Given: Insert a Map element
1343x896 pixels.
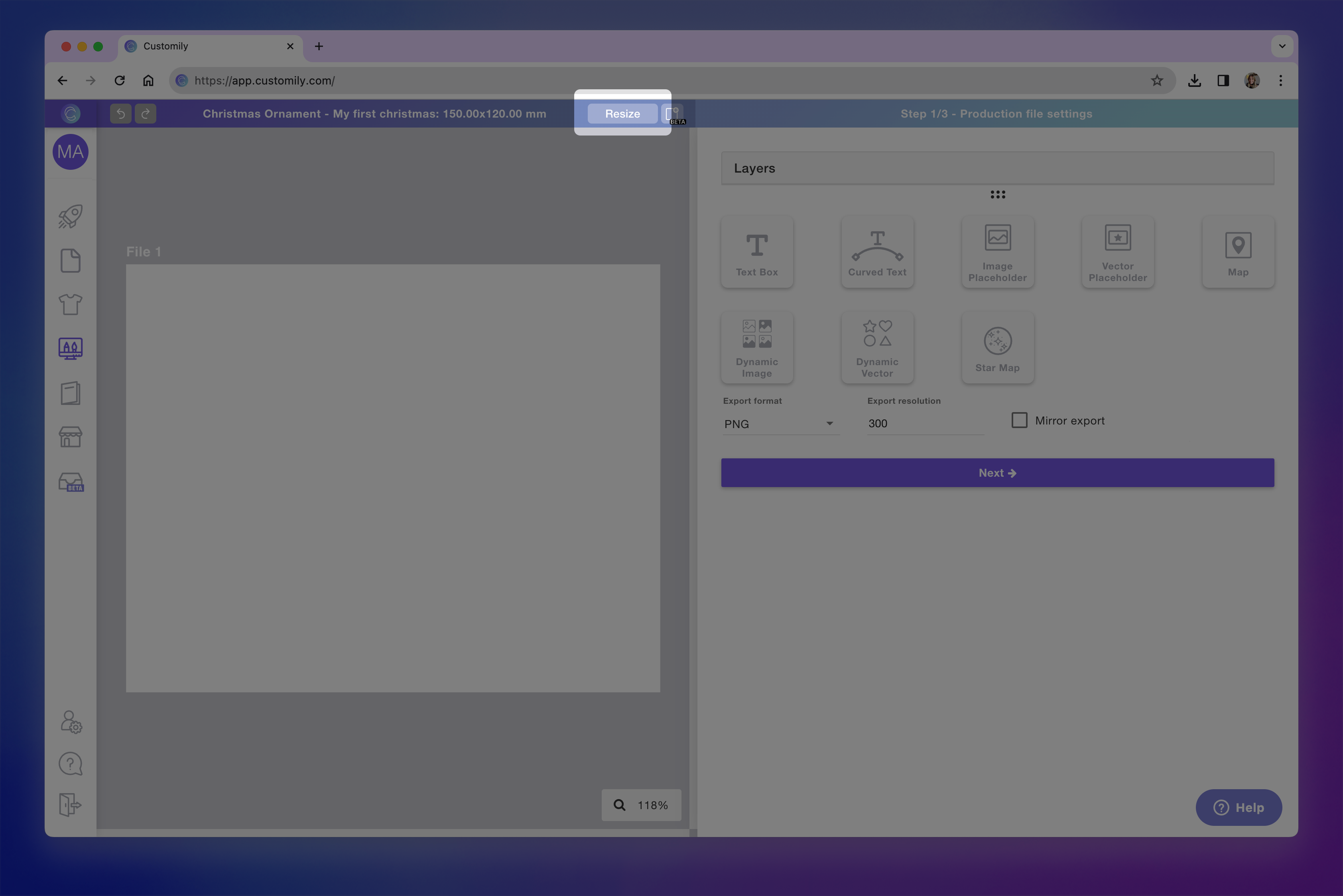Looking at the screenshot, I should click(1238, 252).
